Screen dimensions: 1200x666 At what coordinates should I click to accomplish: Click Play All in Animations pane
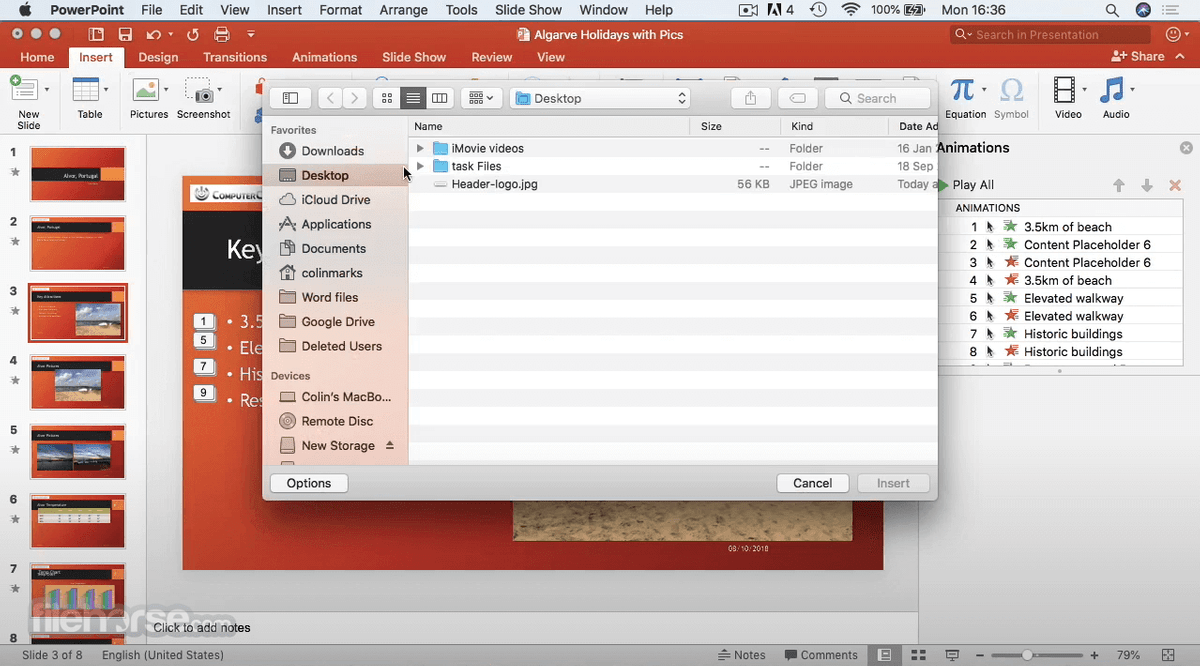coord(966,185)
